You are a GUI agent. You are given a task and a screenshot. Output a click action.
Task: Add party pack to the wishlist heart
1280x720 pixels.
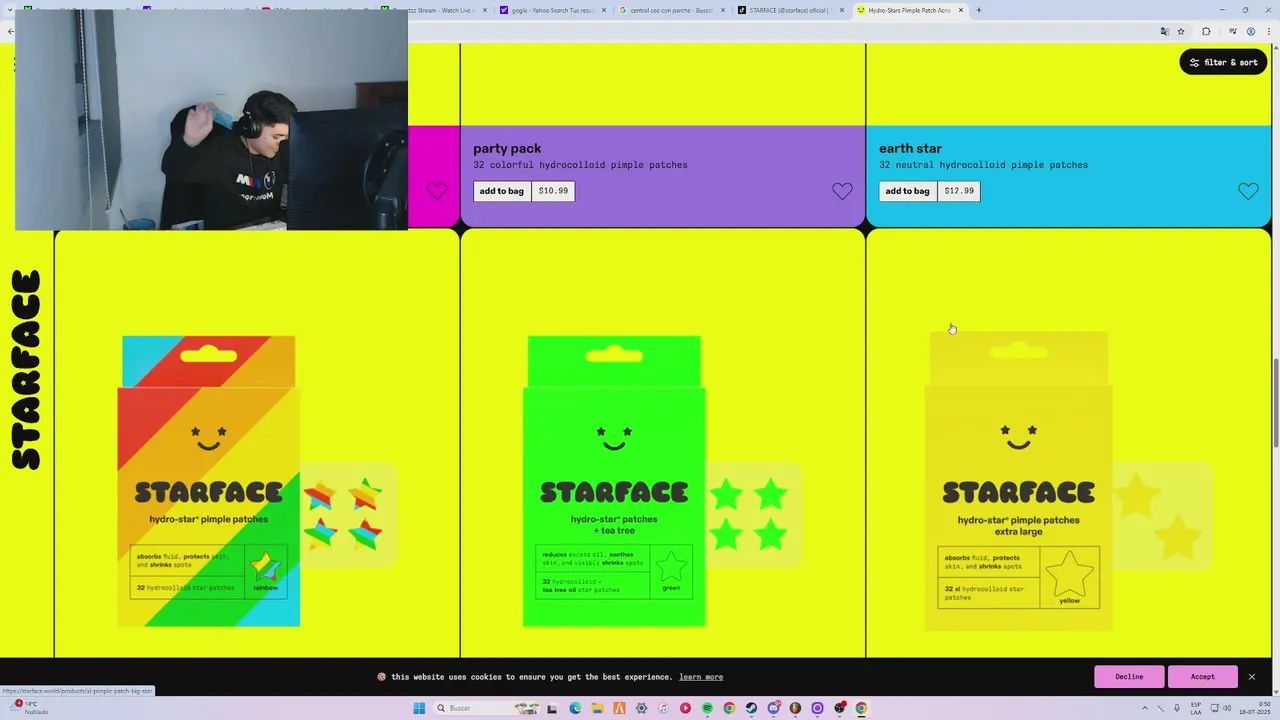[x=842, y=191]
